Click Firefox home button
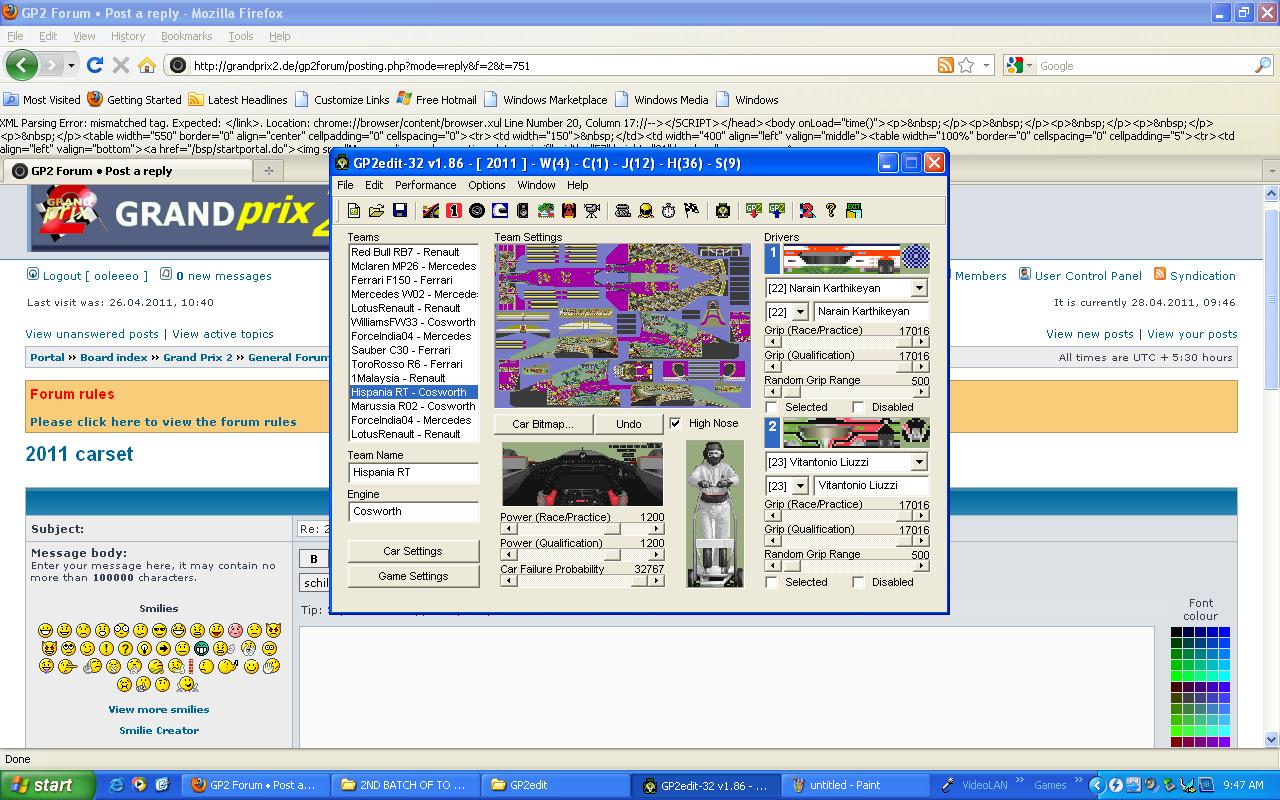This screenshot has width=1280, height=800. pyautogui.click(x=147, y=65)
